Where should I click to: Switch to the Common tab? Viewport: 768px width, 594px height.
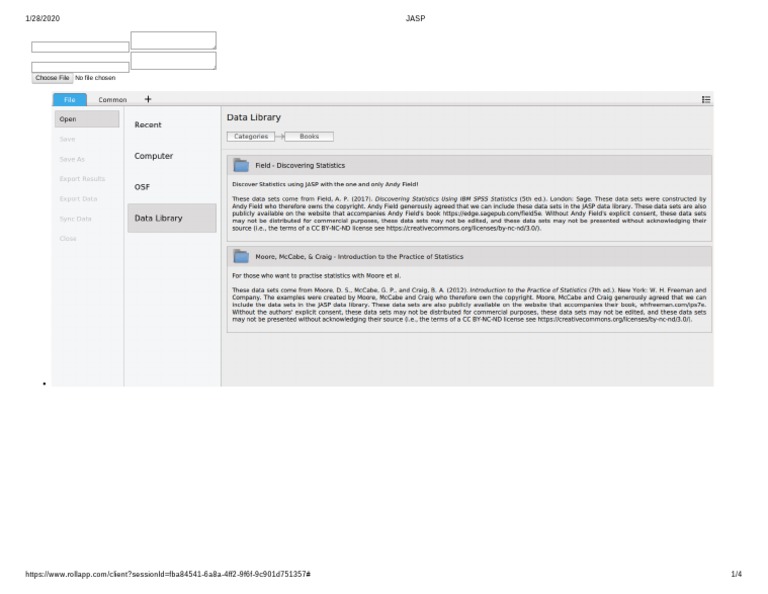pyautogui.click(x=113, y=99)
